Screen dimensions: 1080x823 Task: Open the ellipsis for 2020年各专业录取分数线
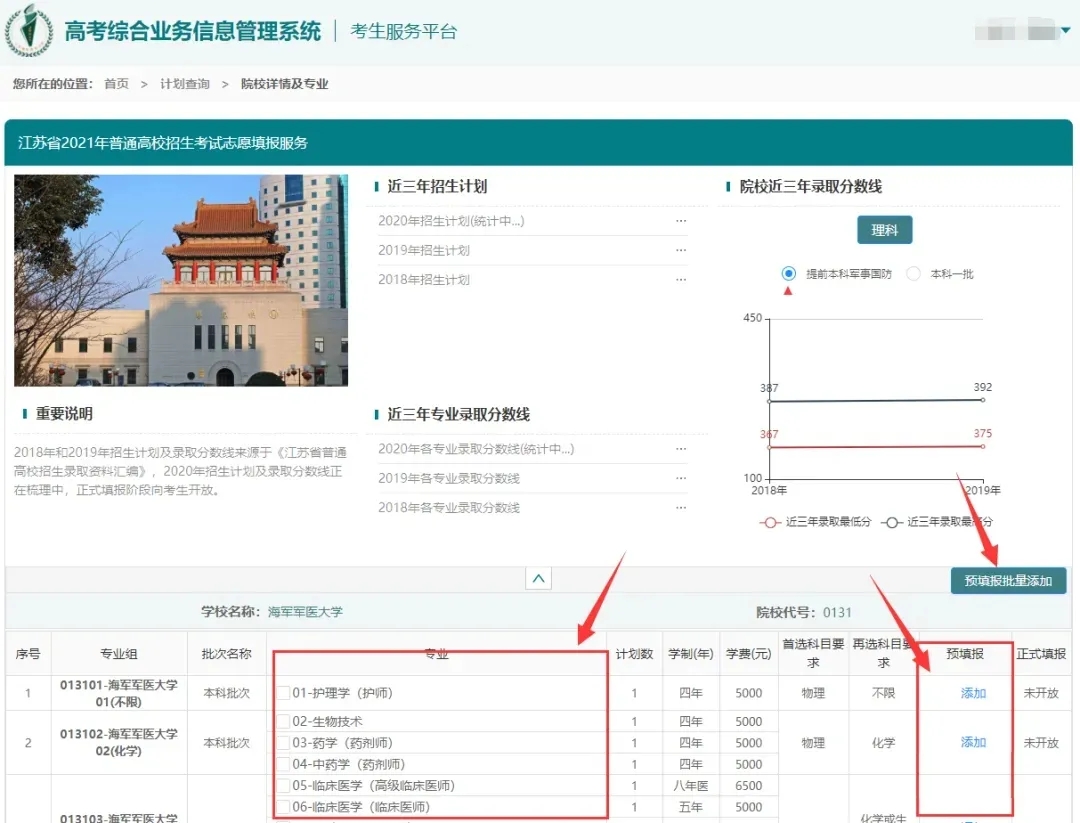(x=681, y=449)
